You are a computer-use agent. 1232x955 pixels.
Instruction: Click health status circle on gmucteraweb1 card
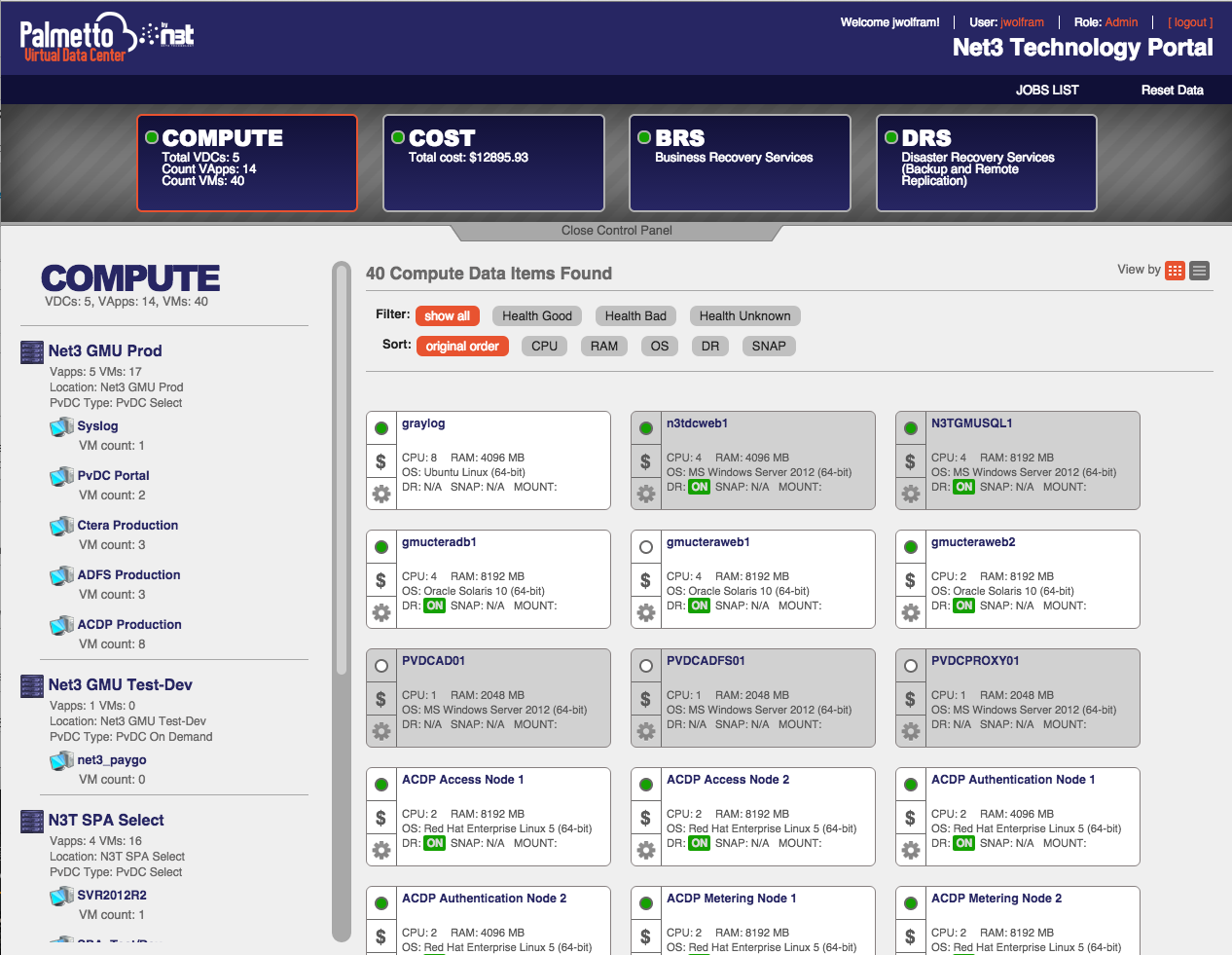tap(646, 547)
